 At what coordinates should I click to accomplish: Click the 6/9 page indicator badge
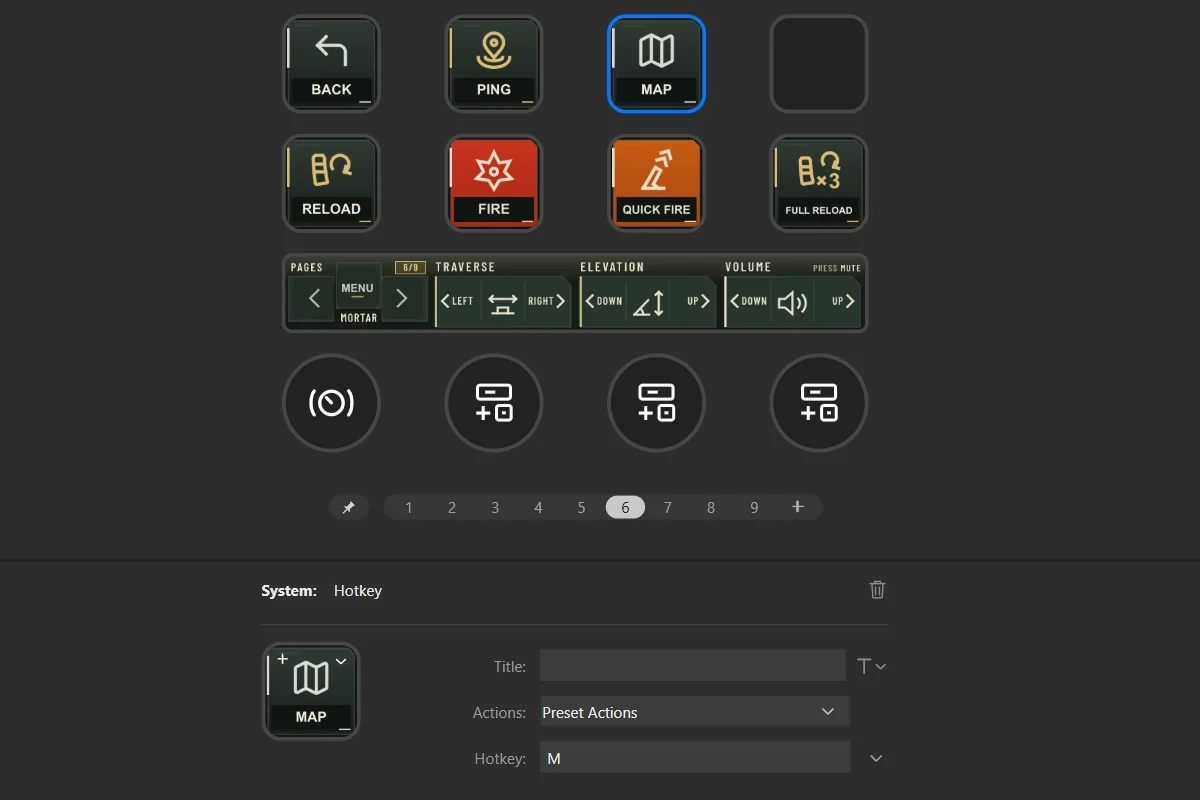[x=410, y=268]
